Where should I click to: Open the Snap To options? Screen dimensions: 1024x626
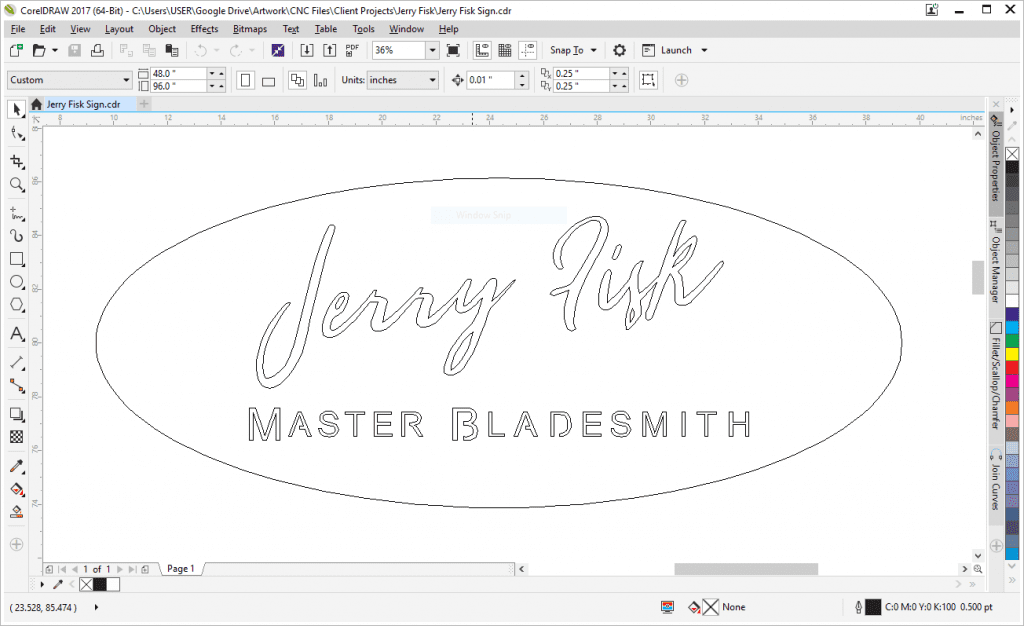coord(573,50)
